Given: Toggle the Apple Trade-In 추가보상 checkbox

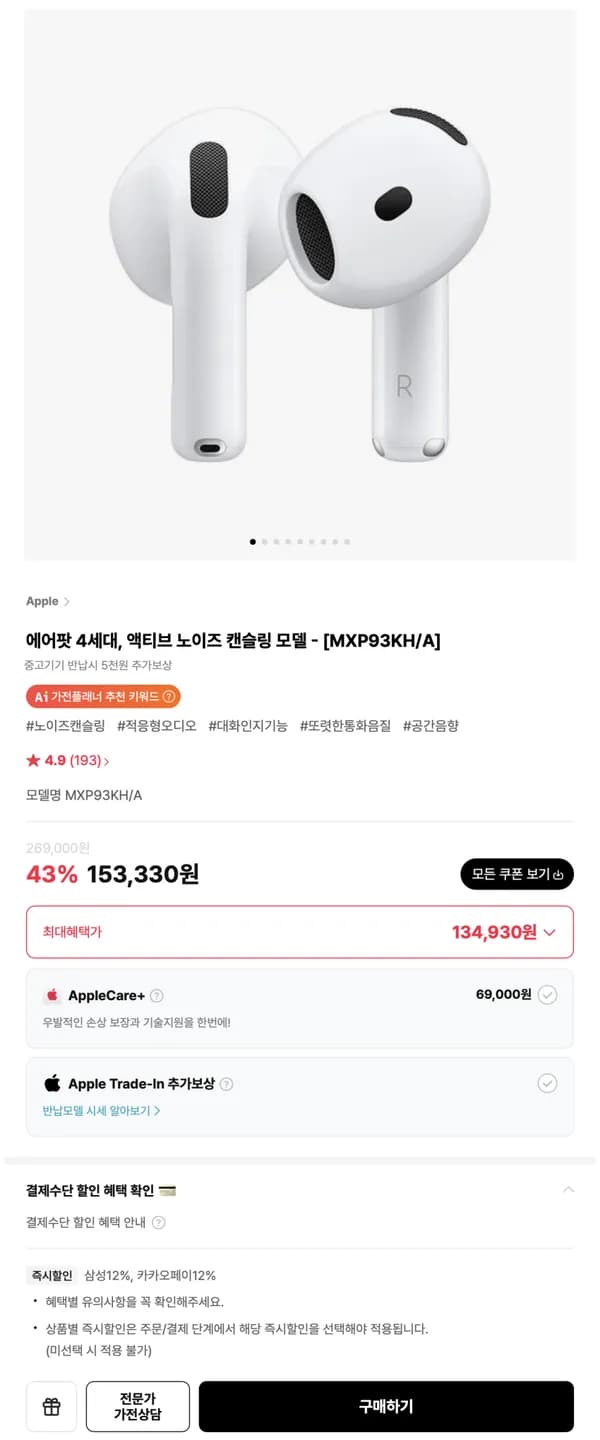Looking at the screenshot, I should pos(547,1083).
